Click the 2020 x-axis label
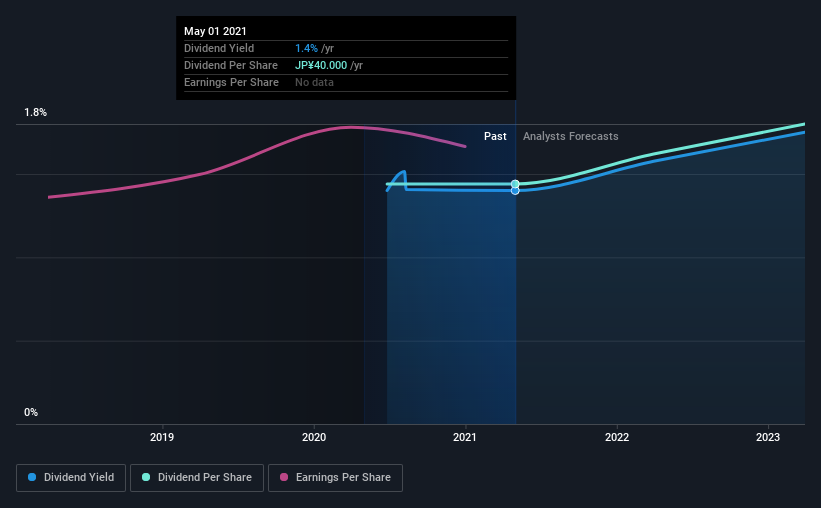 (x=314, y=437)
